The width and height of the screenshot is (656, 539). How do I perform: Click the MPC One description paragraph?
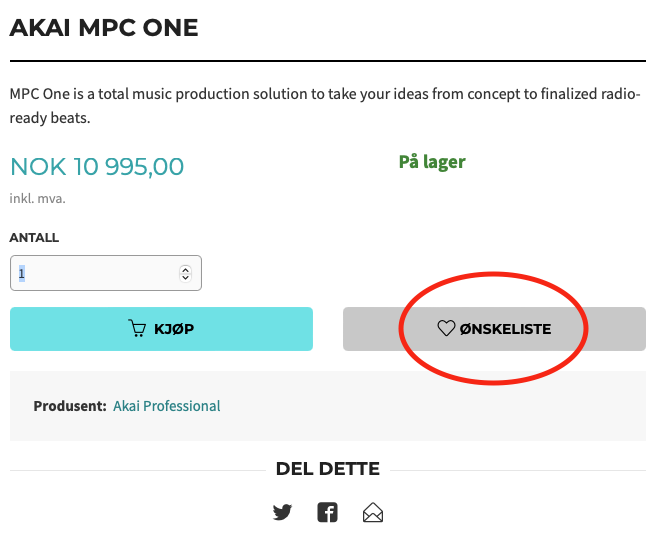point(325,106)
